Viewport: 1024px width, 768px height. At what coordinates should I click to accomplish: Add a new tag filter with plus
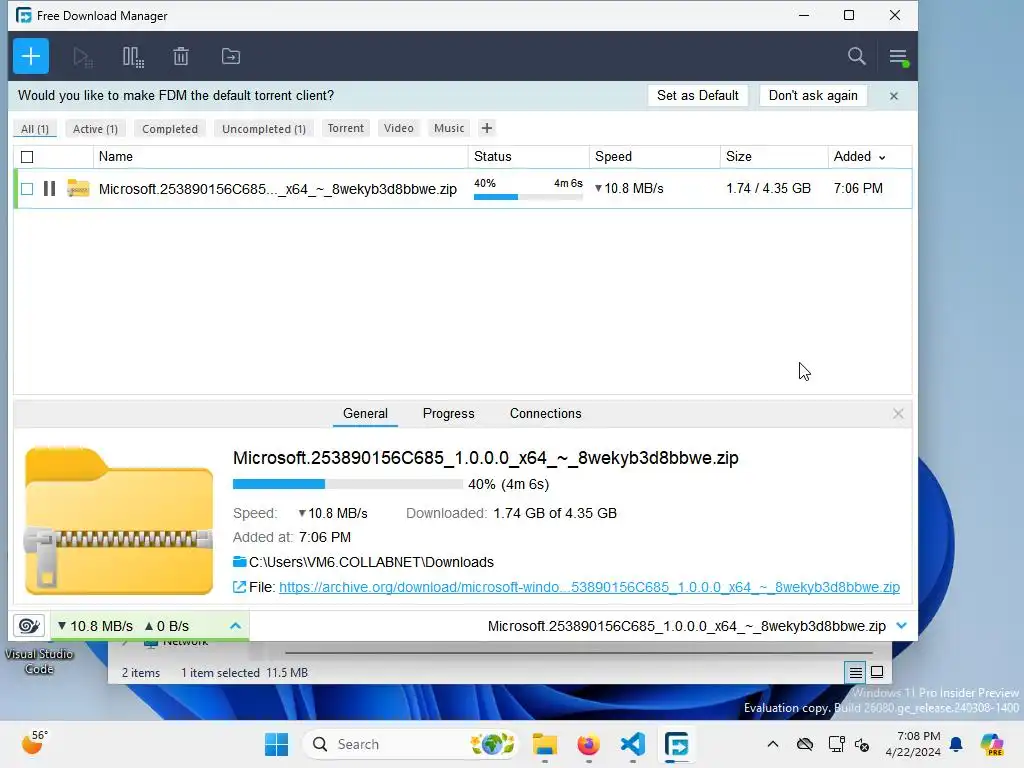(x=487, y=128)
